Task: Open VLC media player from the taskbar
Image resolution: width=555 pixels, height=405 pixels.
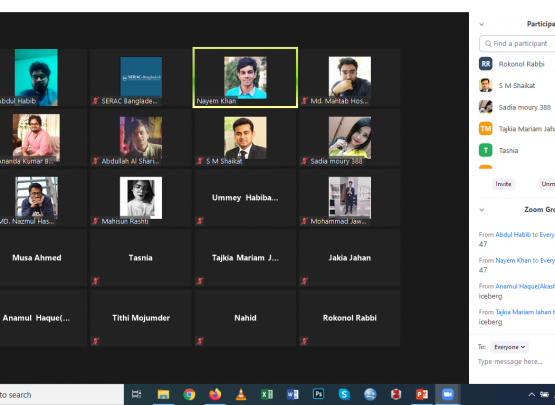Action: pos(241,394)
